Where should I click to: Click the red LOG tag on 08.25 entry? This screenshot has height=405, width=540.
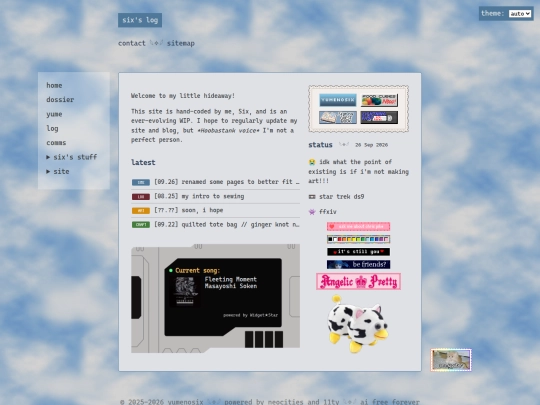click(141, 197)
